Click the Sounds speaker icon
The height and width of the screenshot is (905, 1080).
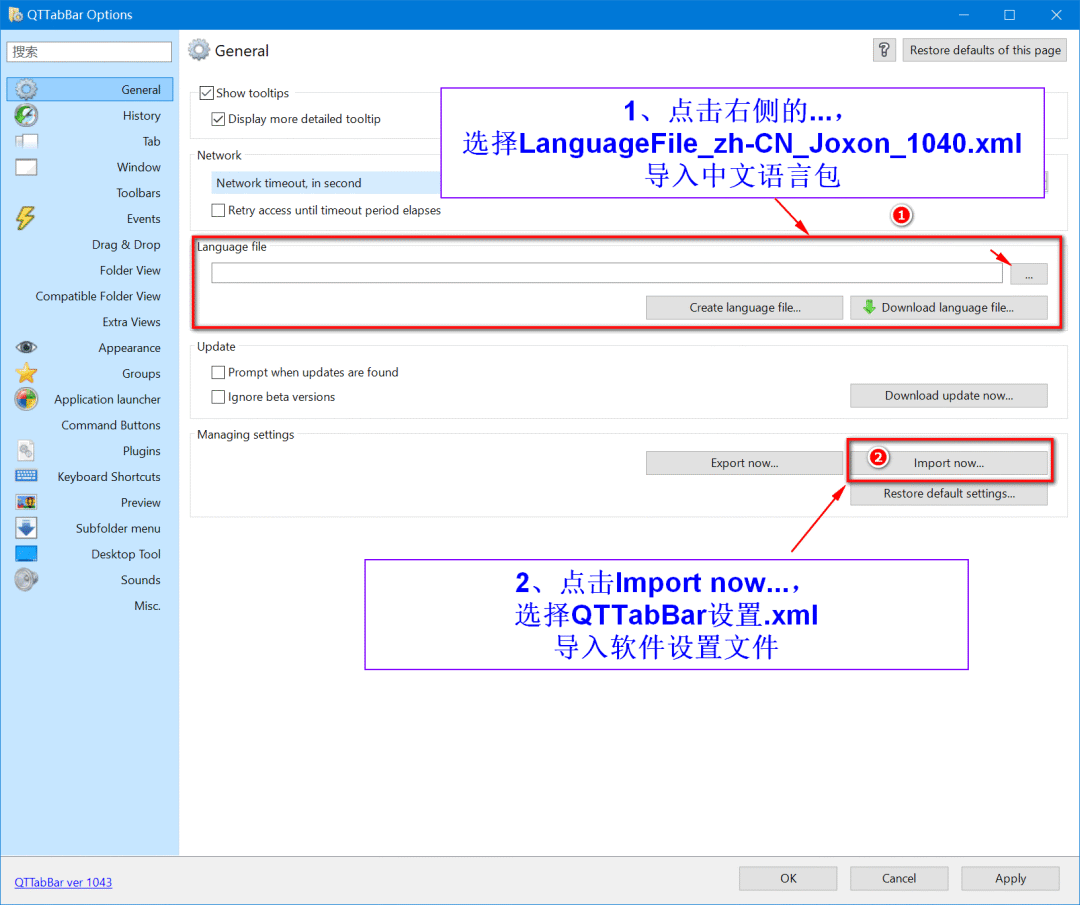[x=26, y=580]
